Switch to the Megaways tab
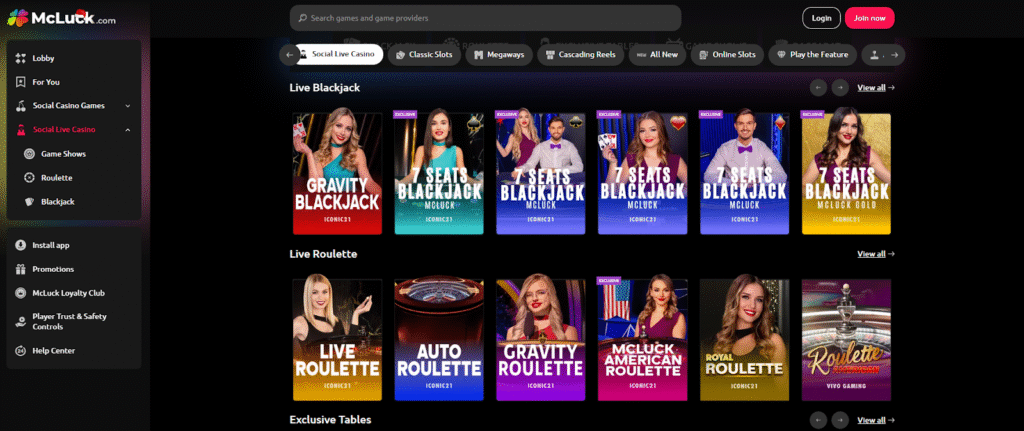The image size is (1024, 431). (x=499, y=55)
